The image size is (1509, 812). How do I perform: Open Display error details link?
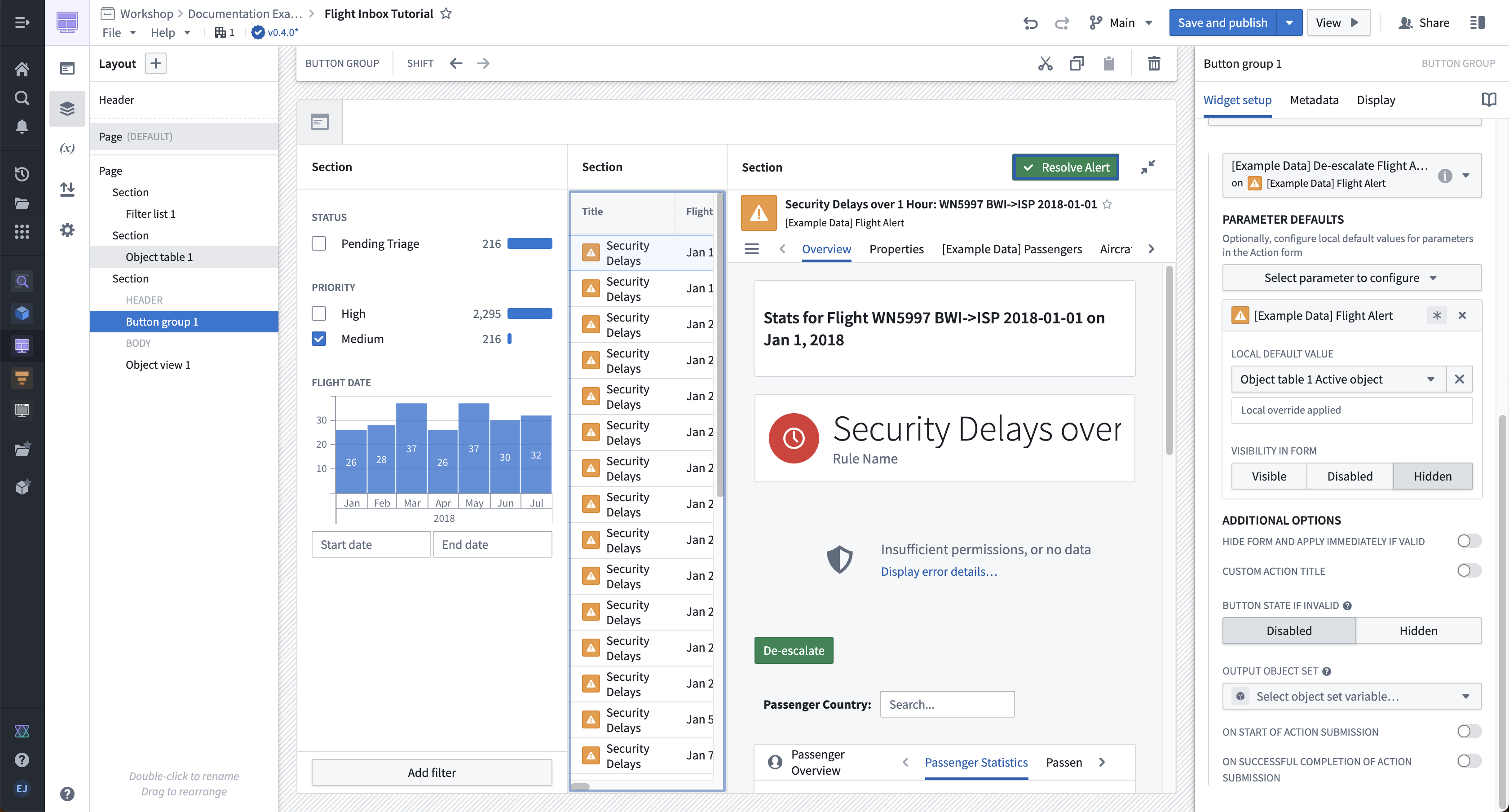pyautogui.click(x=939, y=571)
